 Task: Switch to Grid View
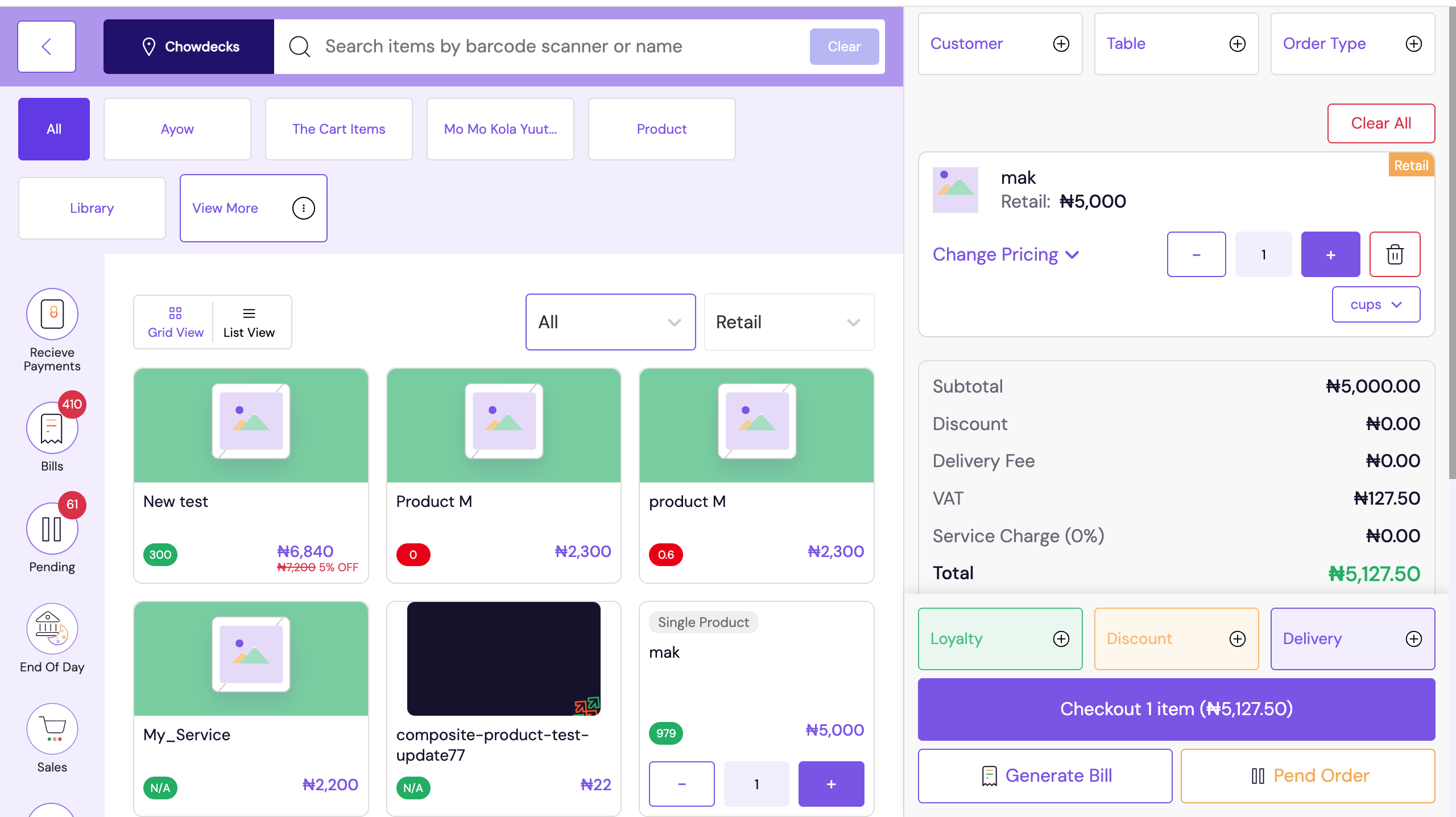(x=175, y=322)
